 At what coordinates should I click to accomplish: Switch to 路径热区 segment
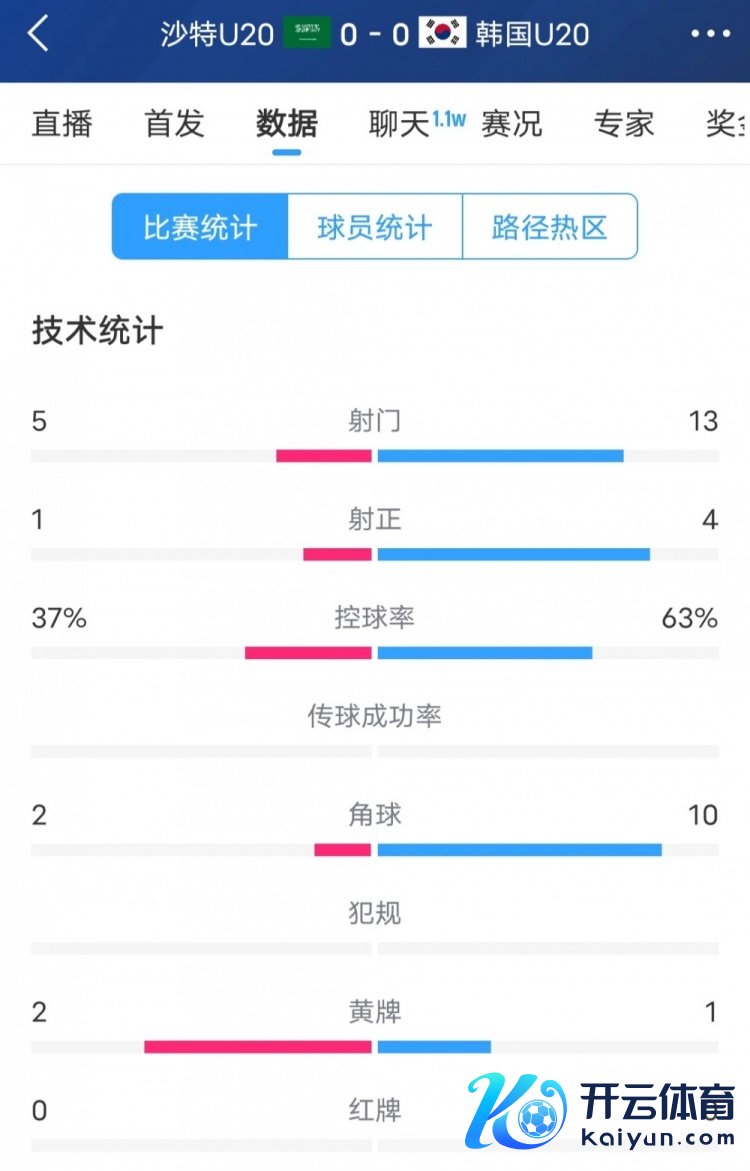tap(549, 227)
